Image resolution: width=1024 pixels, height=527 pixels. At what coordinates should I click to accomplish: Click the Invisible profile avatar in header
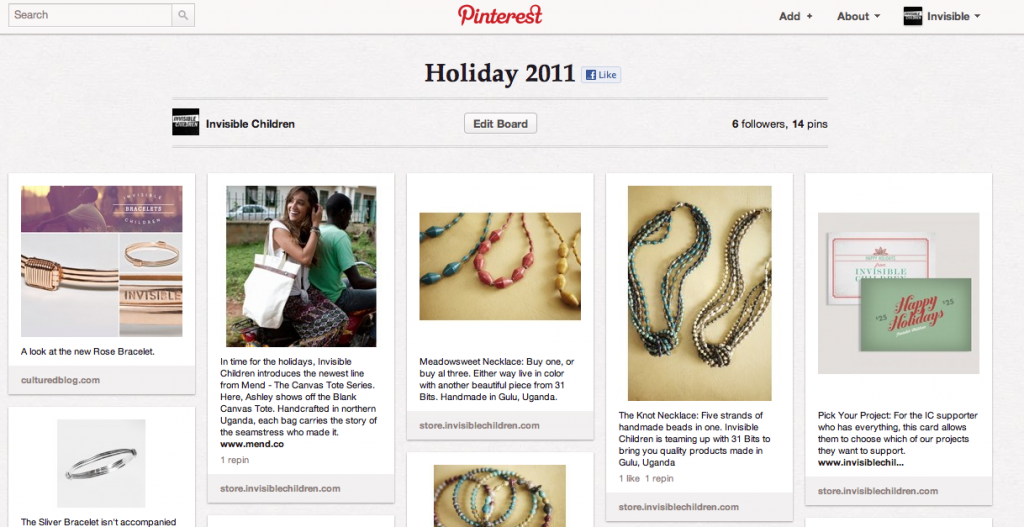(x=912, y=16)
